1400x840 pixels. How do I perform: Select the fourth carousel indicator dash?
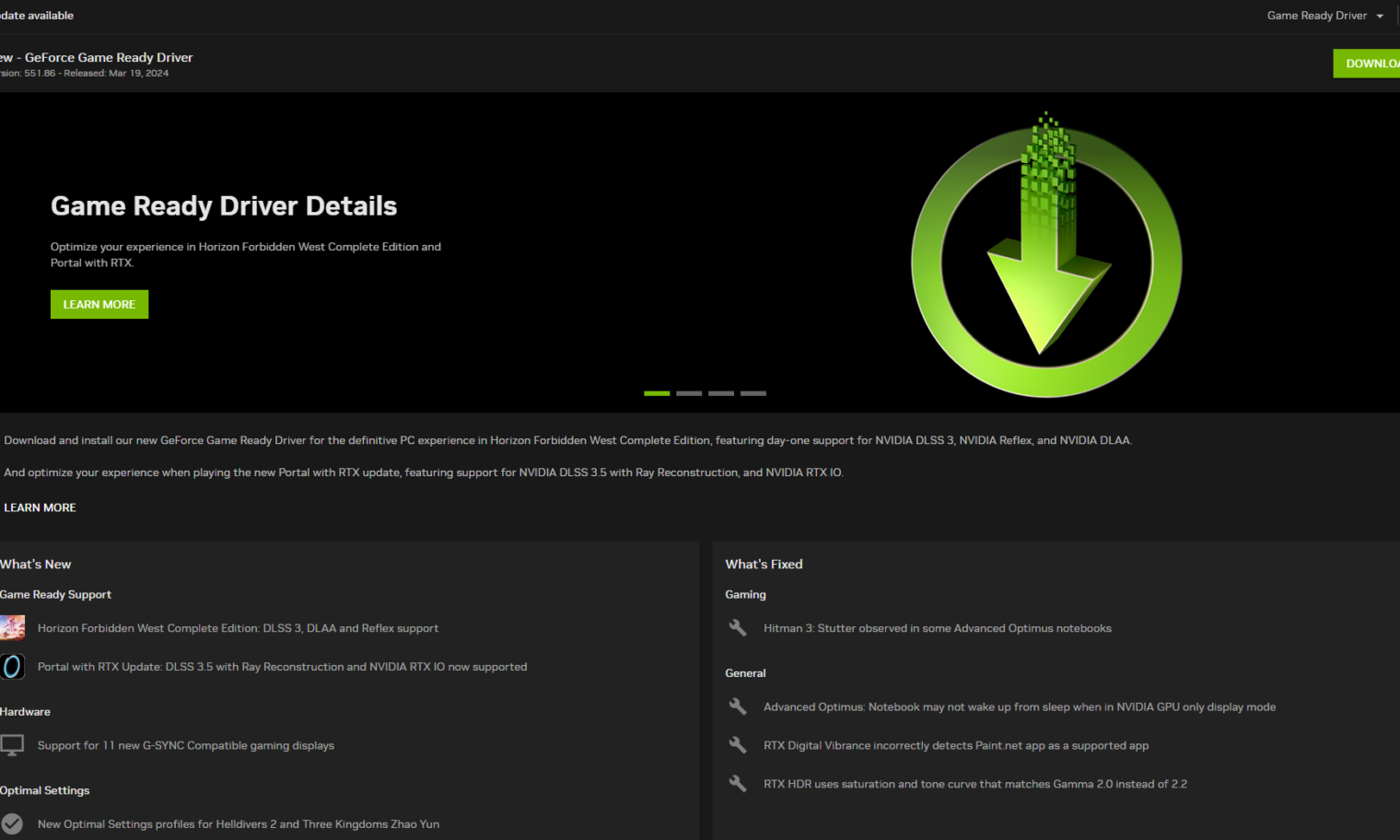click(753, 393)
